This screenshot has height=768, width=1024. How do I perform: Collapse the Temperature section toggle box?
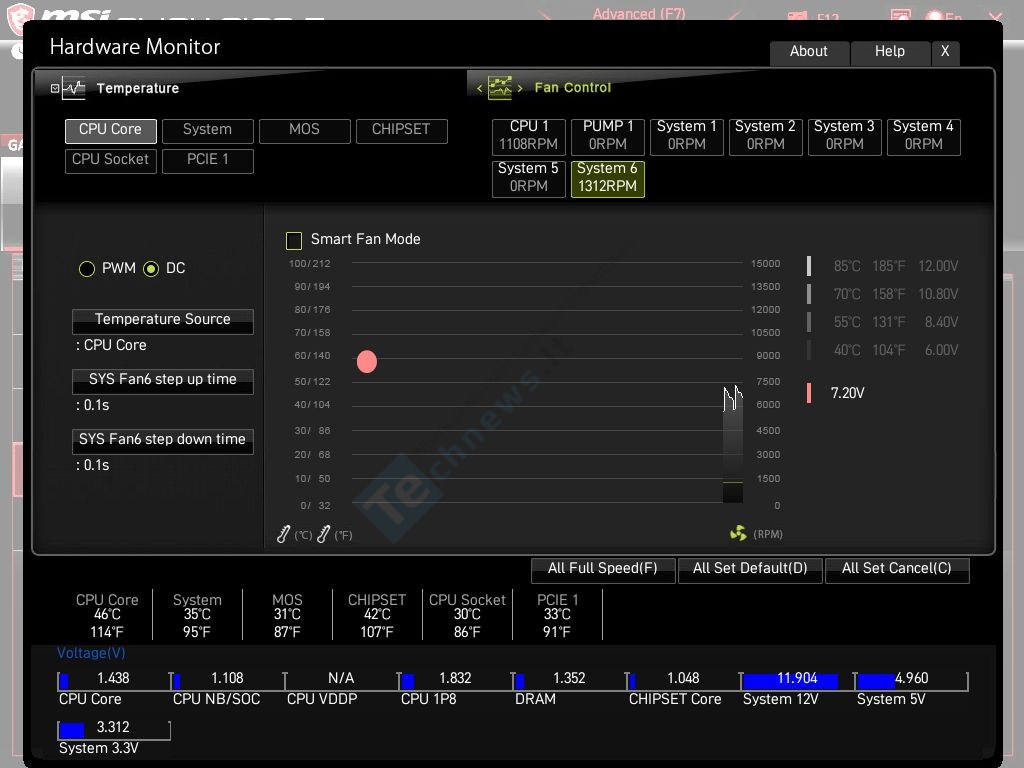pos(55,88)
